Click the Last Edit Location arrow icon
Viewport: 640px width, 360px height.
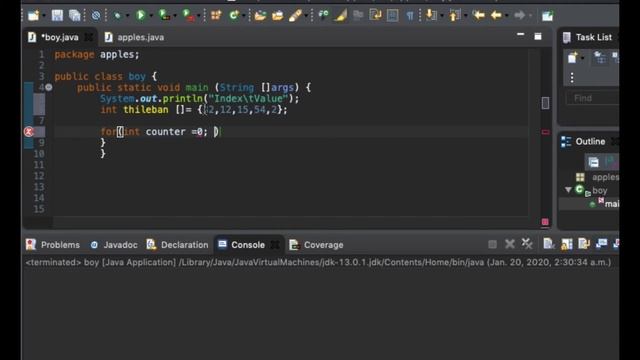478,16
